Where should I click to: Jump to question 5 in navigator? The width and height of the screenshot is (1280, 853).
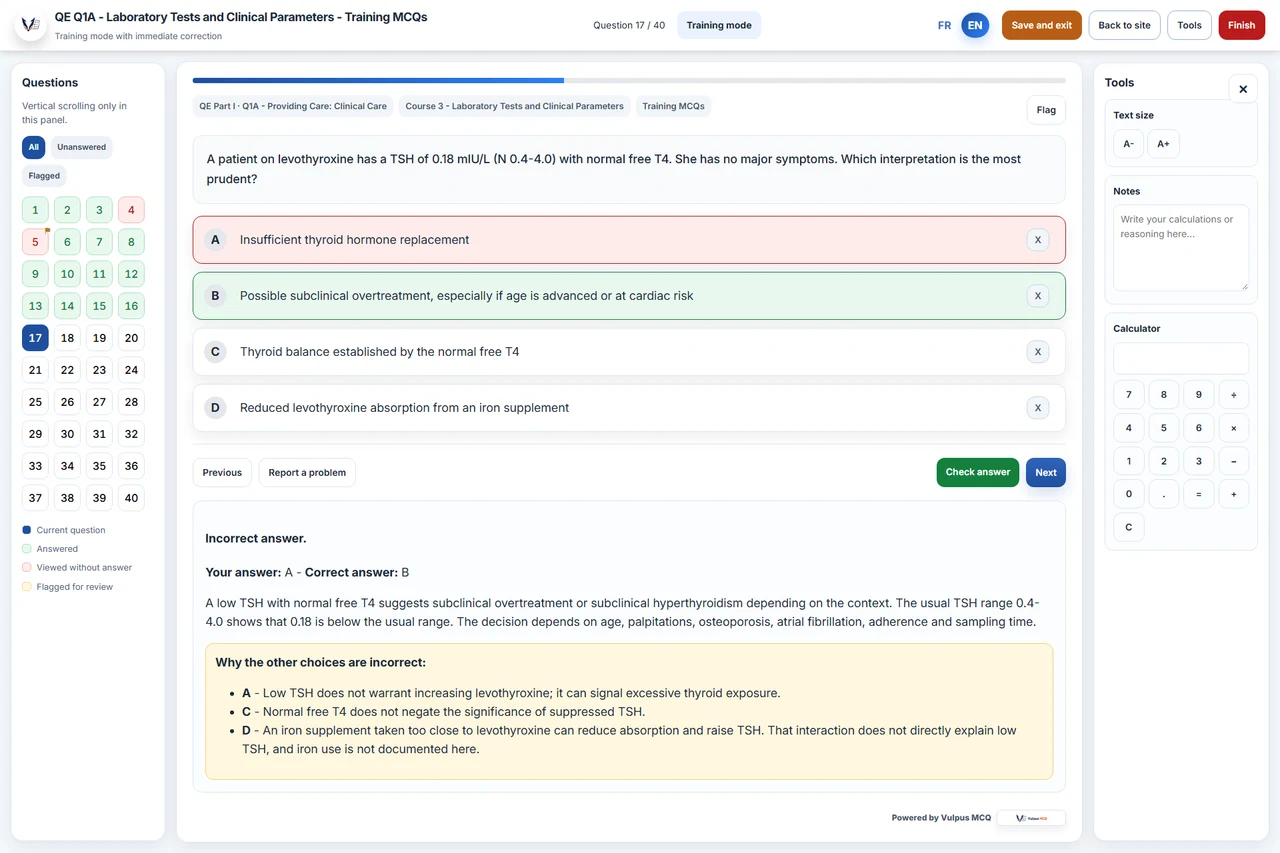pyautogui.click(x=35, y=242)
